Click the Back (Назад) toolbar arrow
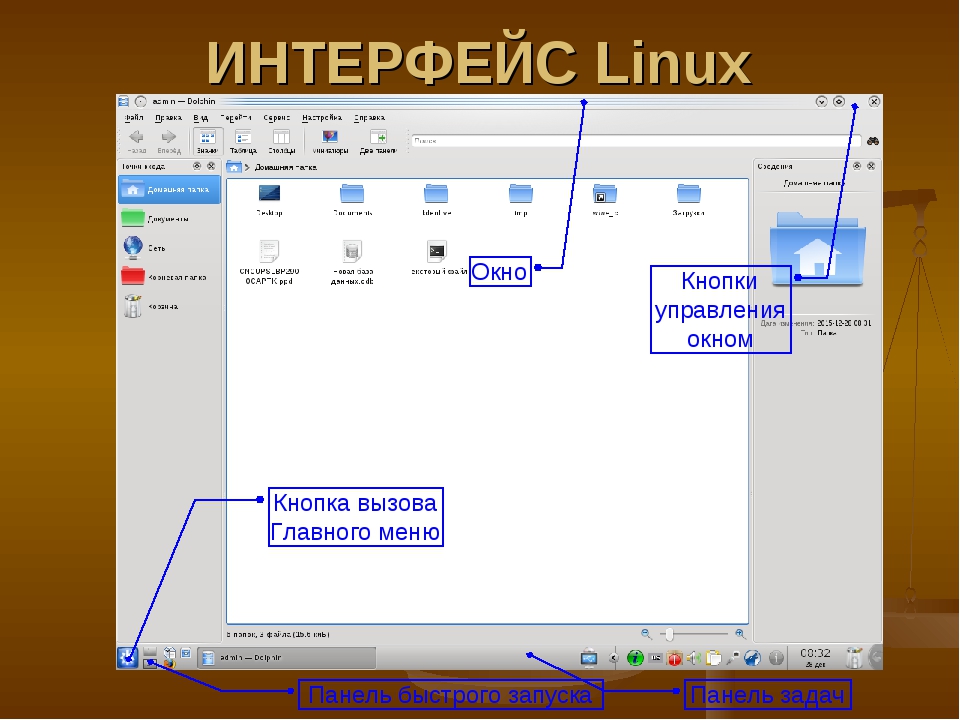 [136, 141]
